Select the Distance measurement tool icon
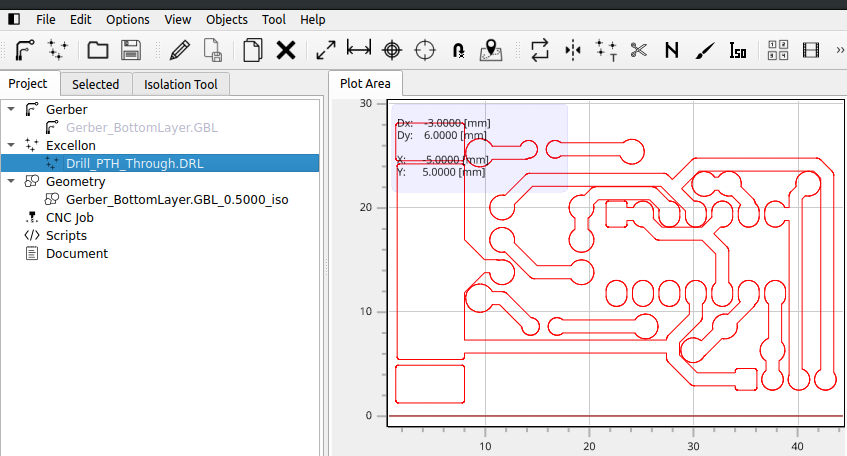Viewport: 847px width, 456px height. click(x=358, y=50)
